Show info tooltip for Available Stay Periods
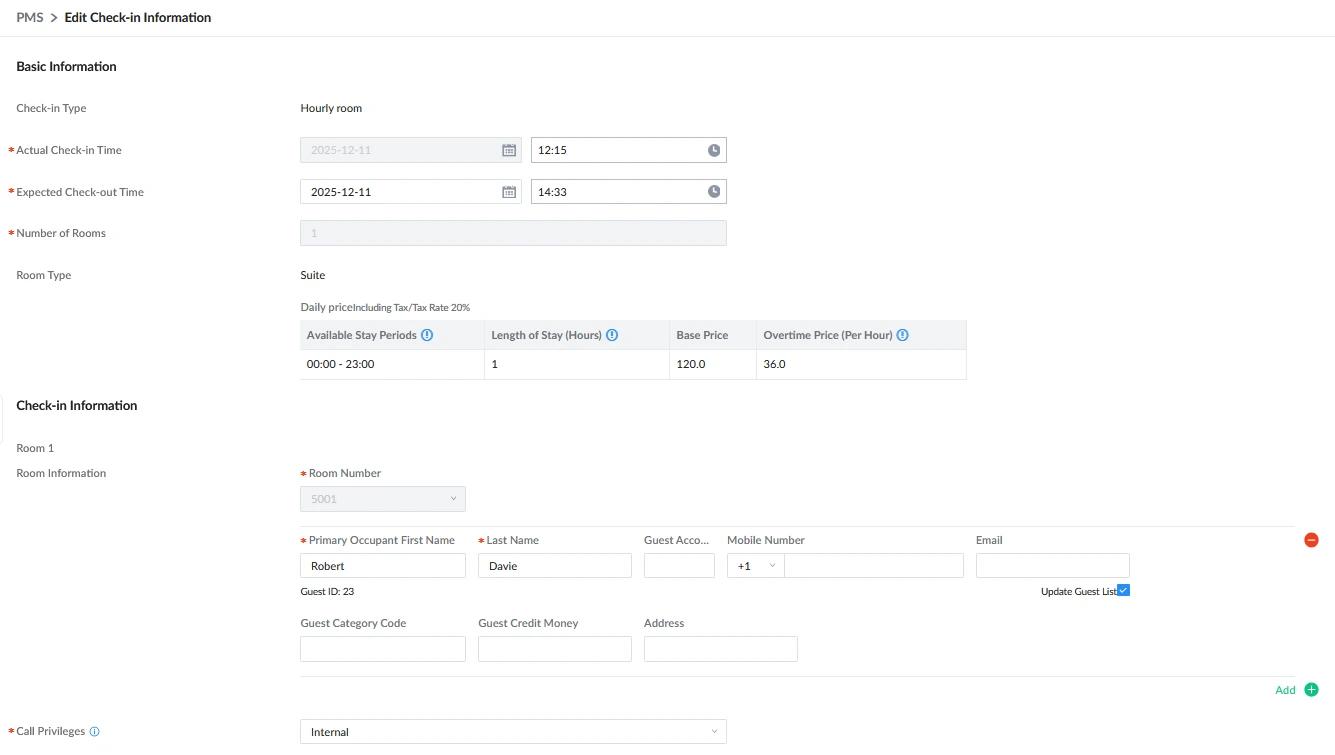The height and width of the screenshot is (755, 1335). click(427, 335)
